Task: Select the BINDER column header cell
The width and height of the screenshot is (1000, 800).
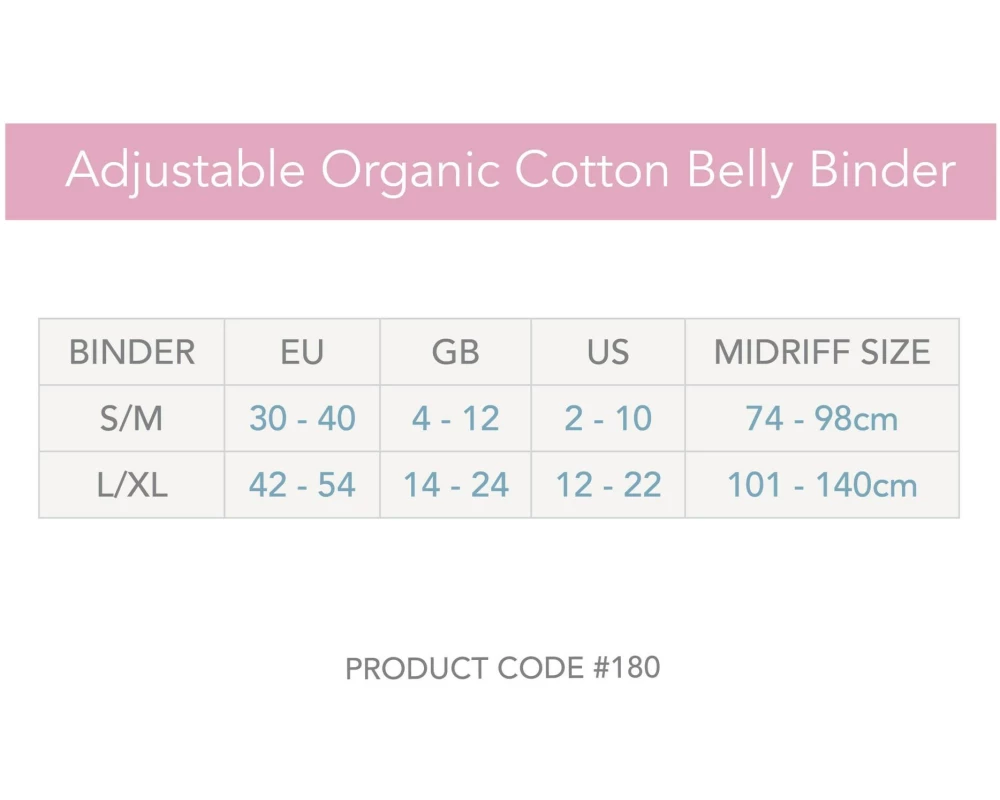Action: coord(132,352)
